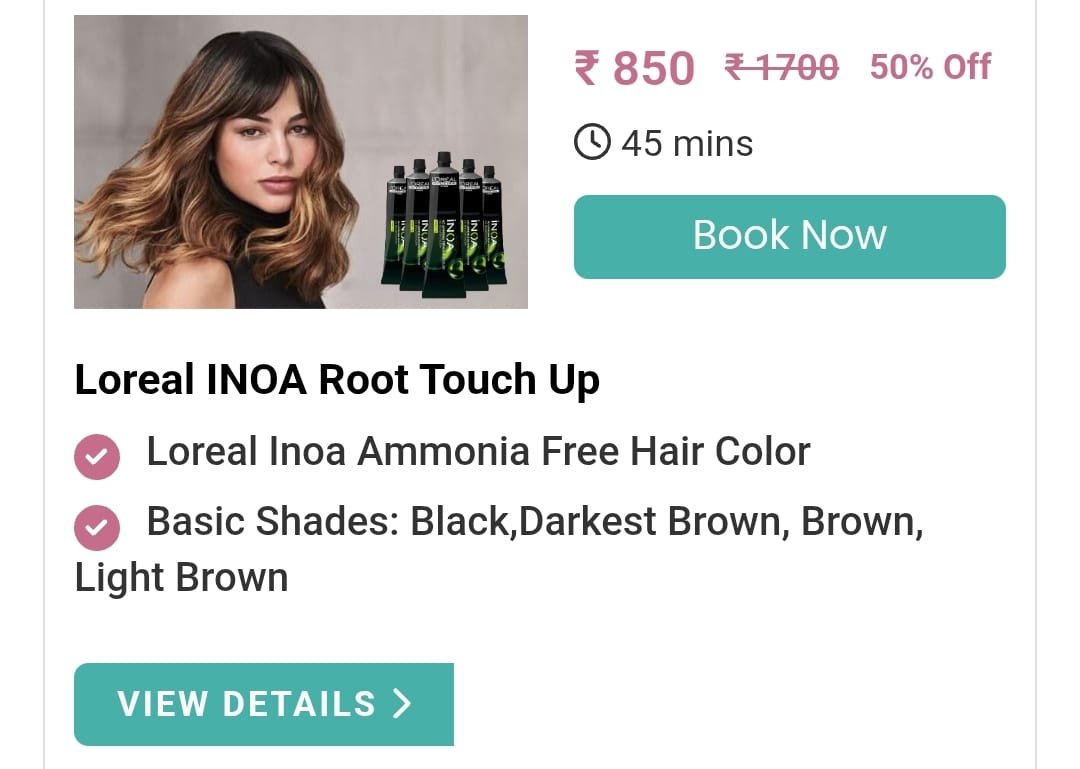This screenshot has width=1080, height=769.
Task: Select Loreal Inoa Ammonia Free Hair Color text
Action: [478, 452]
